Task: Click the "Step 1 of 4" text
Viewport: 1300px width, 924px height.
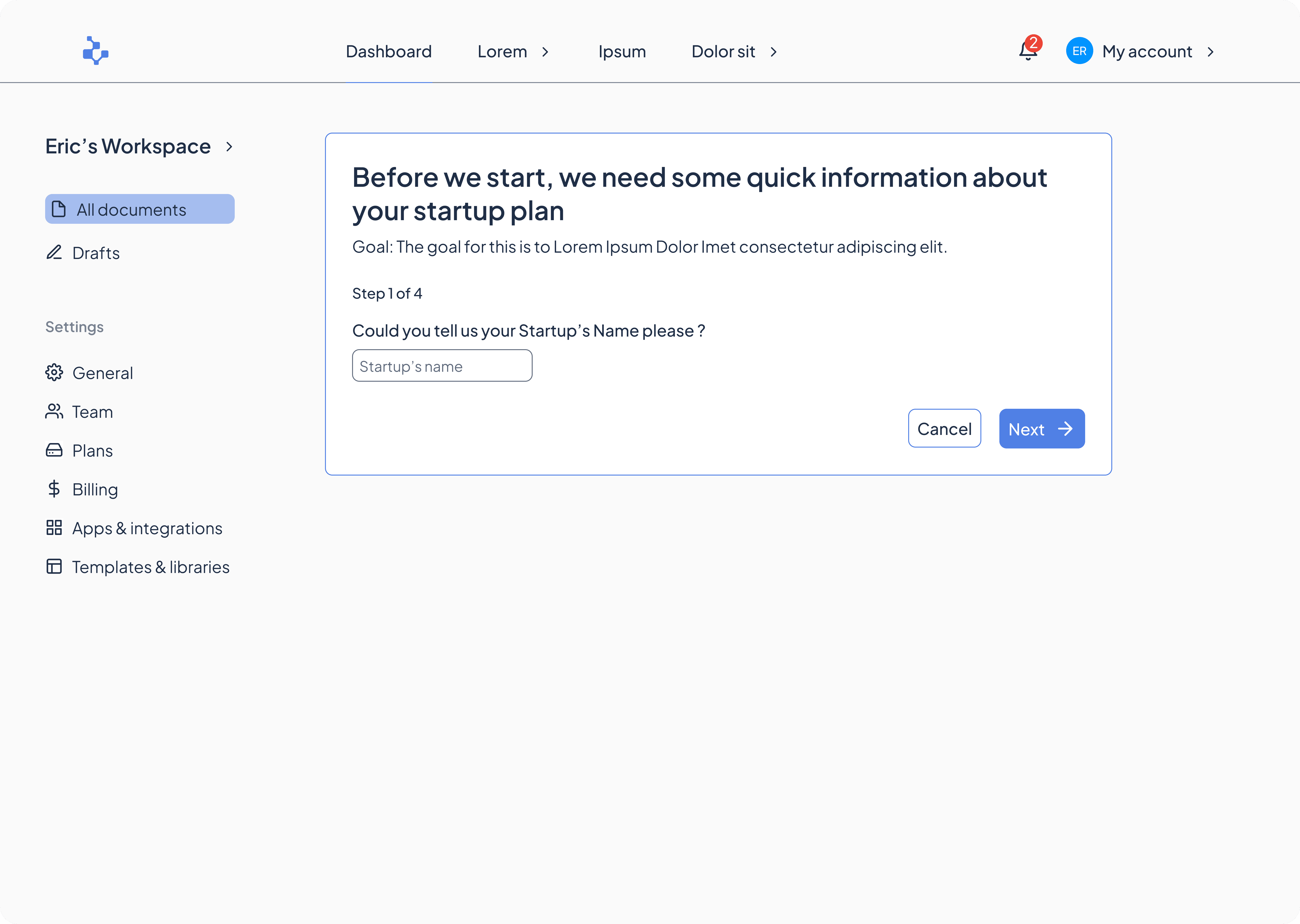Action: [387, 293]
